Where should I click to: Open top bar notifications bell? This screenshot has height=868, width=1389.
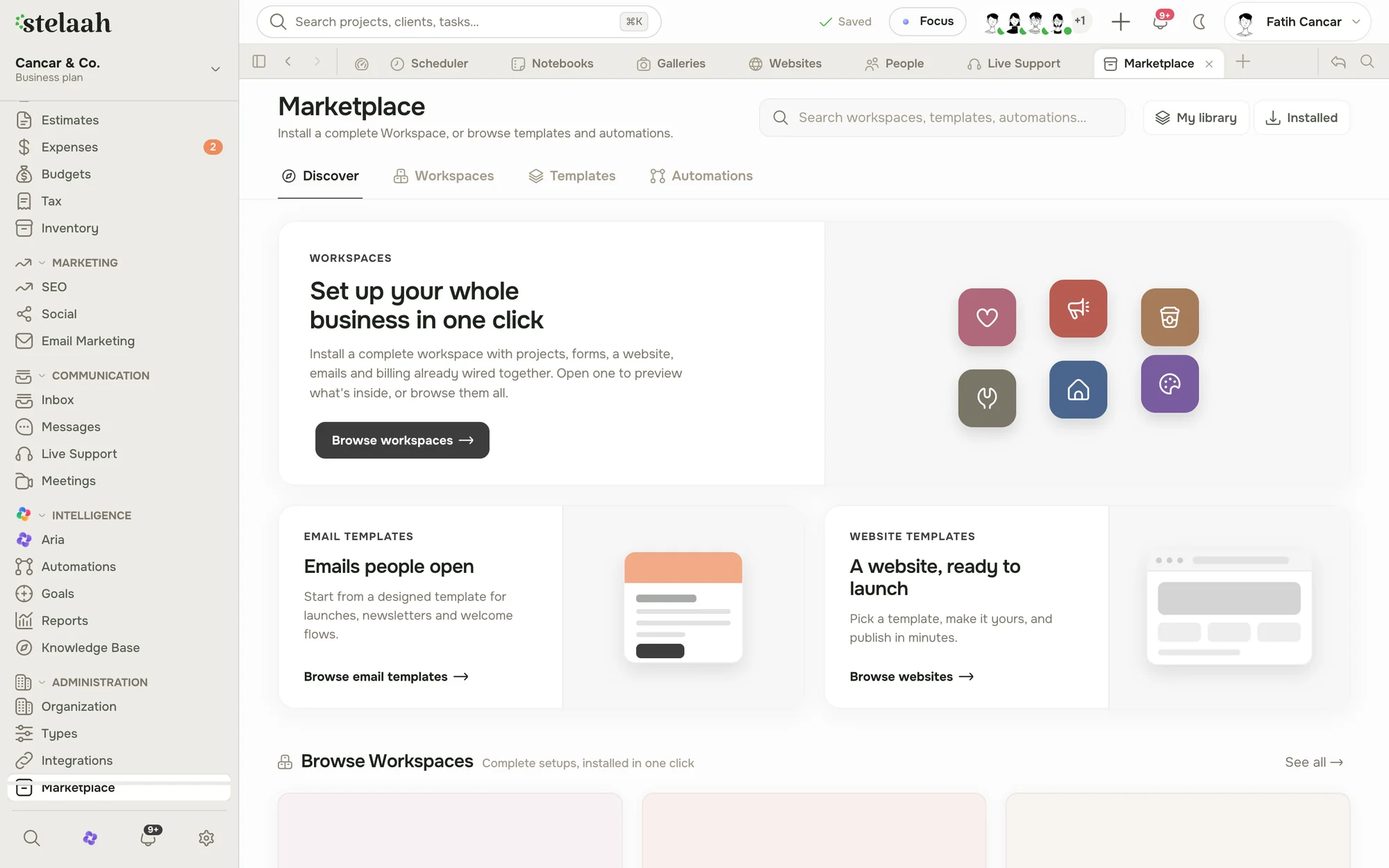pyautogui.click(x=1161, y=22)
